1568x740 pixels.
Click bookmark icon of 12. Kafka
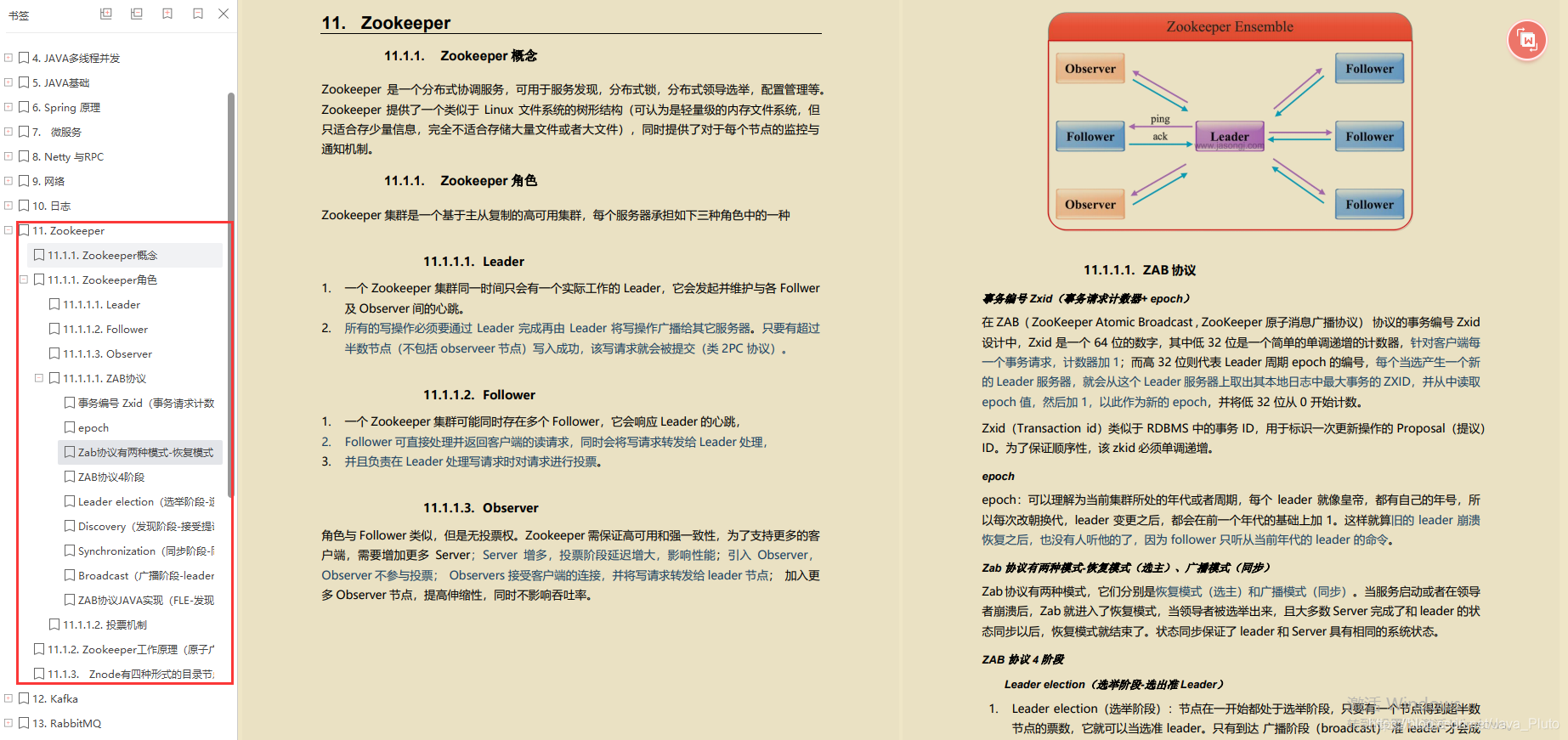tap(24, 698)
